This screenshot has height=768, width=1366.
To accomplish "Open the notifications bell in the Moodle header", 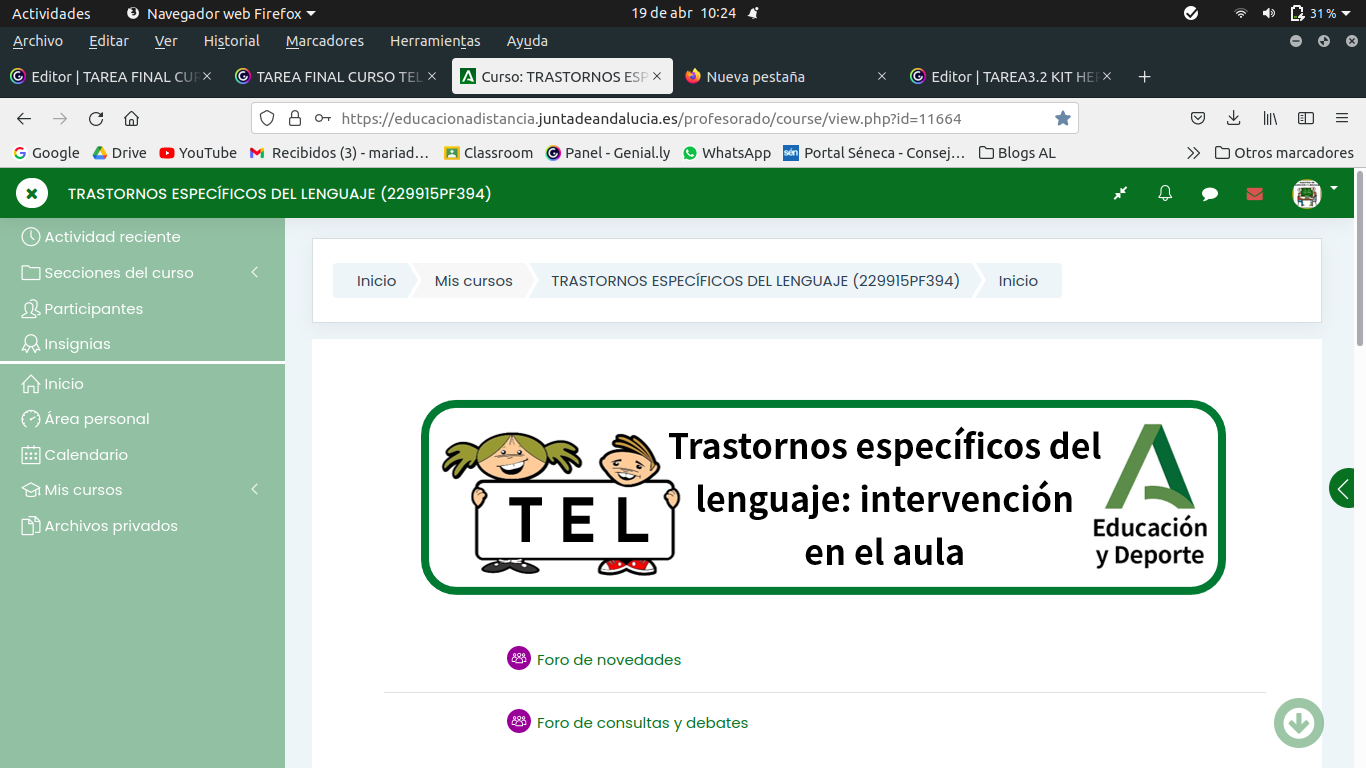I will coord(1164,192).
